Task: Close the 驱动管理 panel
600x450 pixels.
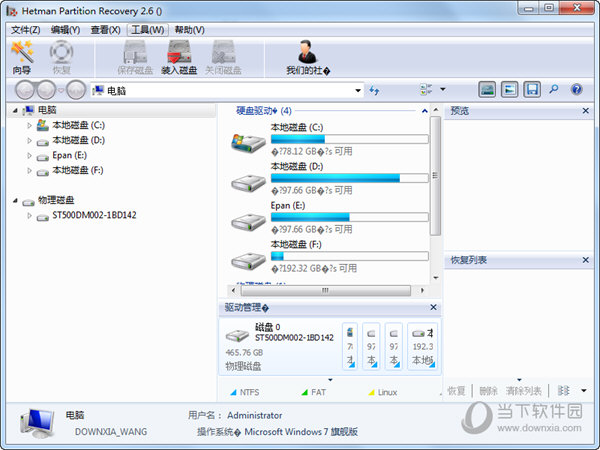Action: [433, 307]
